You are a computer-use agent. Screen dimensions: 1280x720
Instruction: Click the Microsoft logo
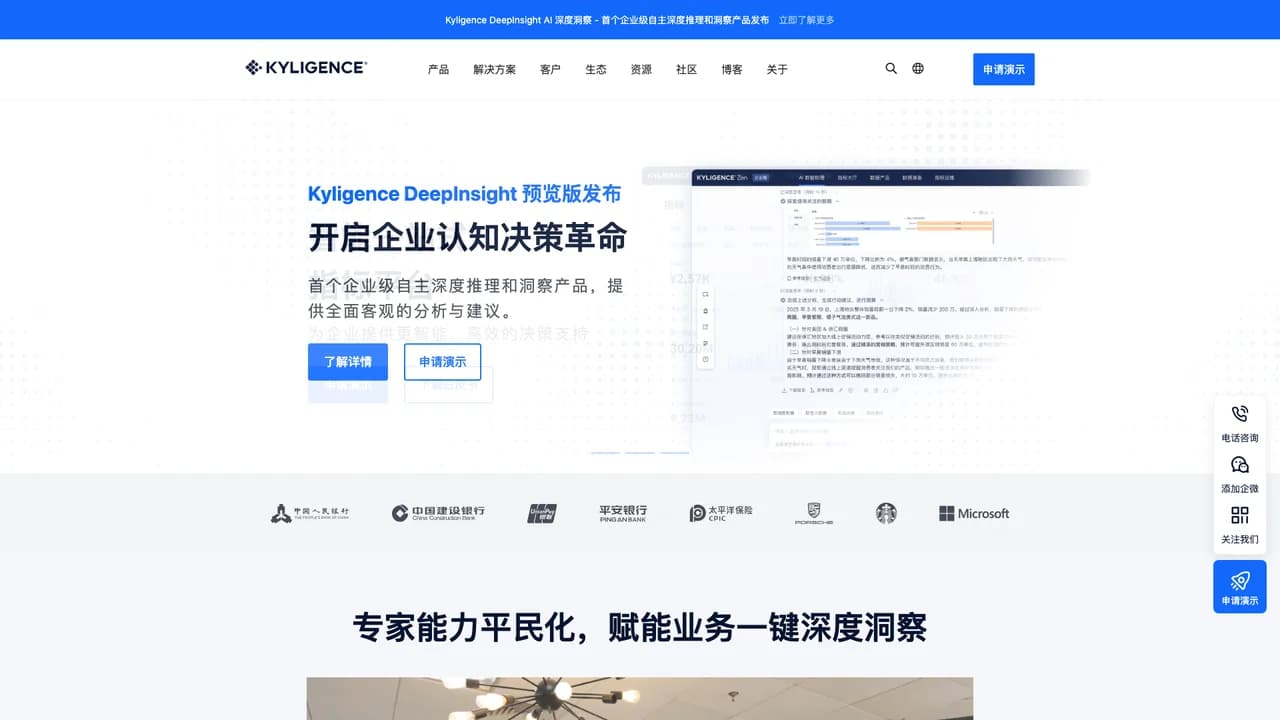(974, 513)
